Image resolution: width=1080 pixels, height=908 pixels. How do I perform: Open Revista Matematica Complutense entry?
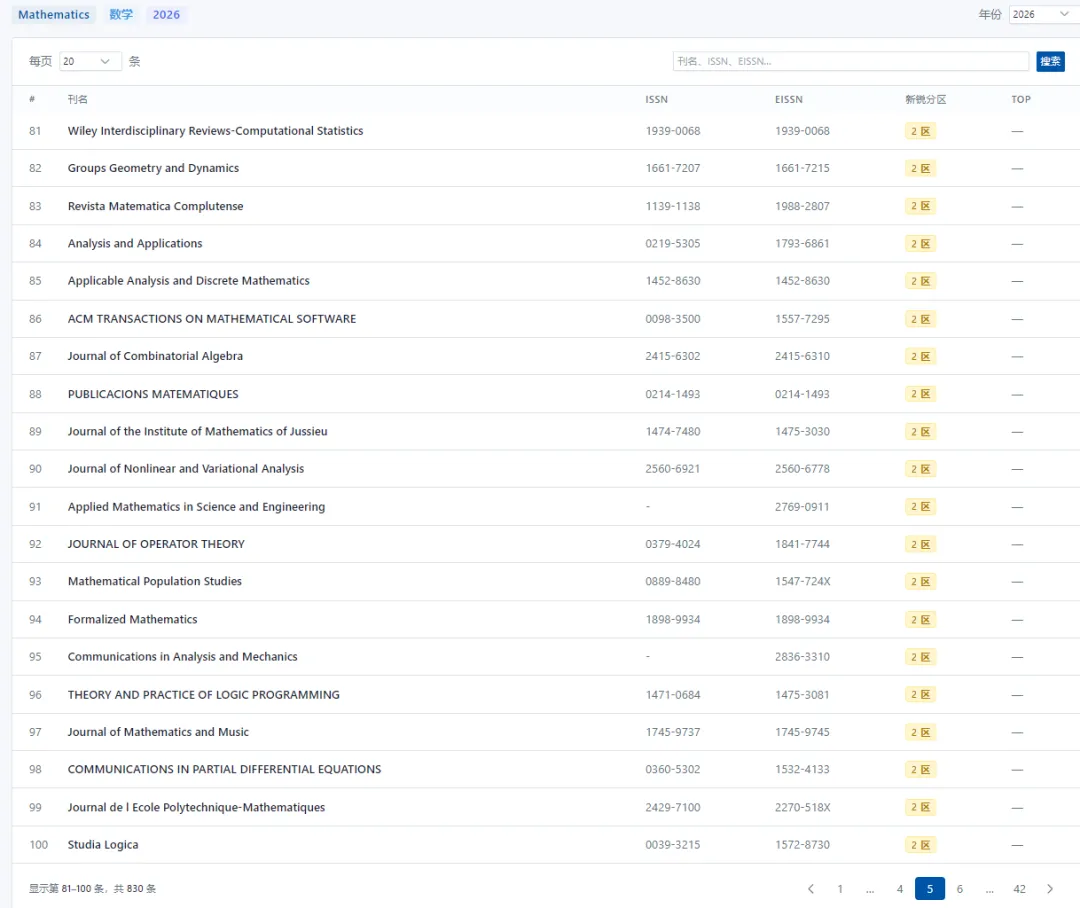(x=156, y=206)
